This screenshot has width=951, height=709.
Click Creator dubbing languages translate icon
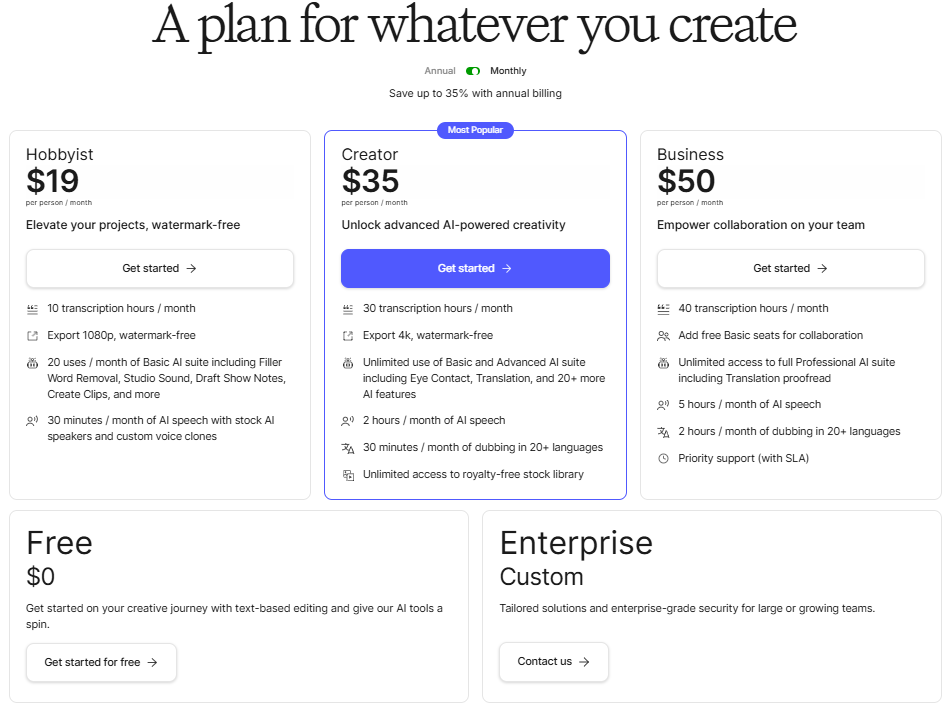(348, 448)
